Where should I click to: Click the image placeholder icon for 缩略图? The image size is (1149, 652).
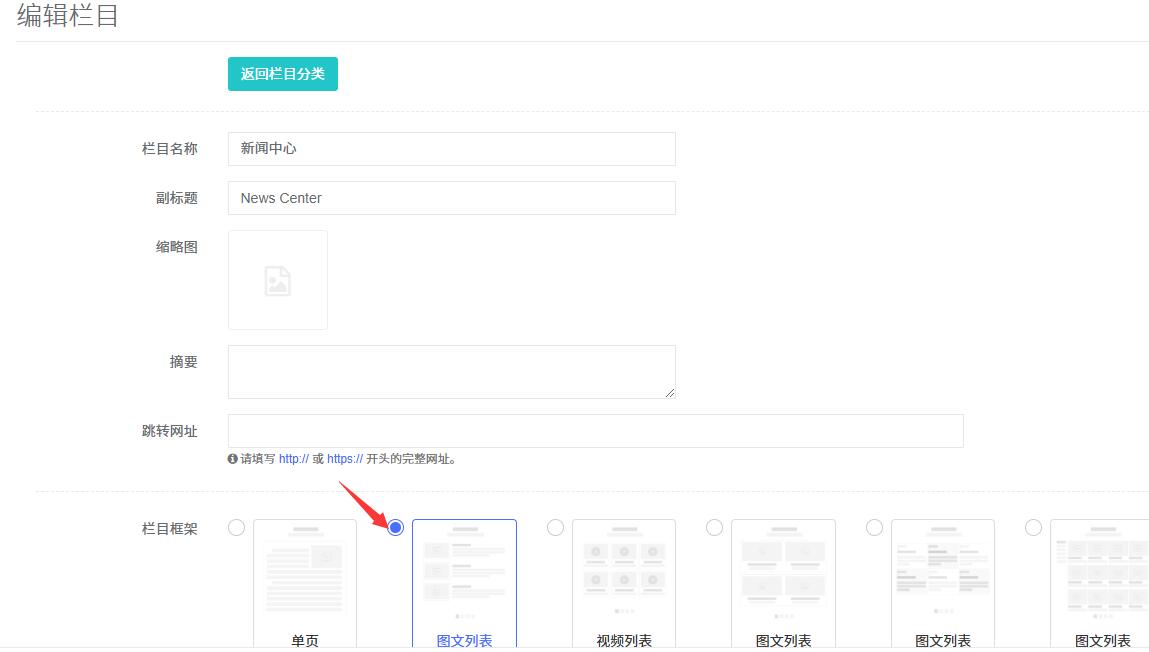278,280
